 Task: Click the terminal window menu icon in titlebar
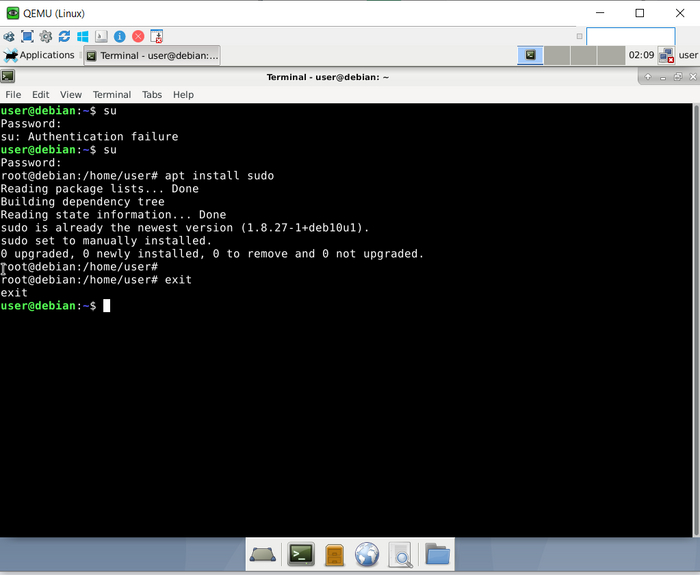point(8,77)
